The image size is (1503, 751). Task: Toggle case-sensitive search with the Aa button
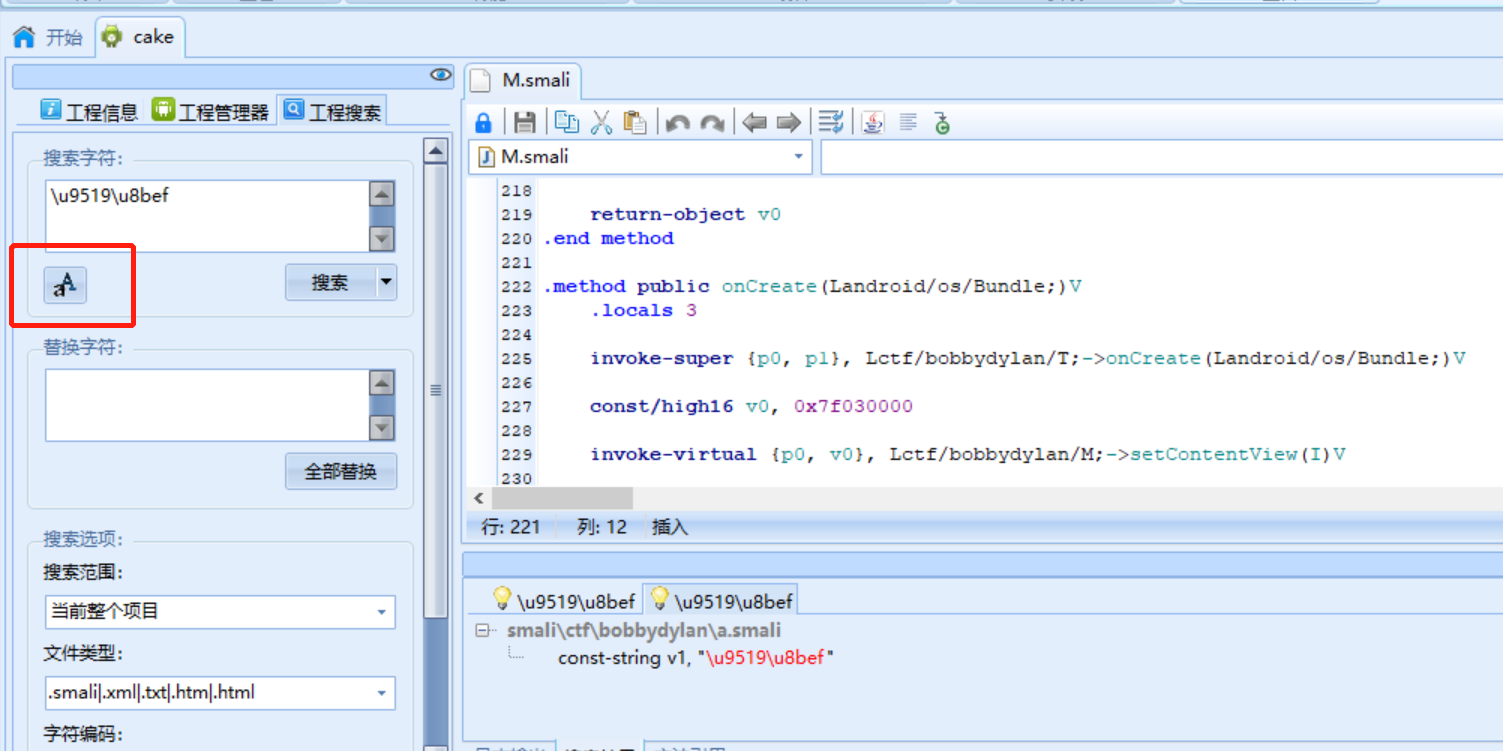[65, 285]
